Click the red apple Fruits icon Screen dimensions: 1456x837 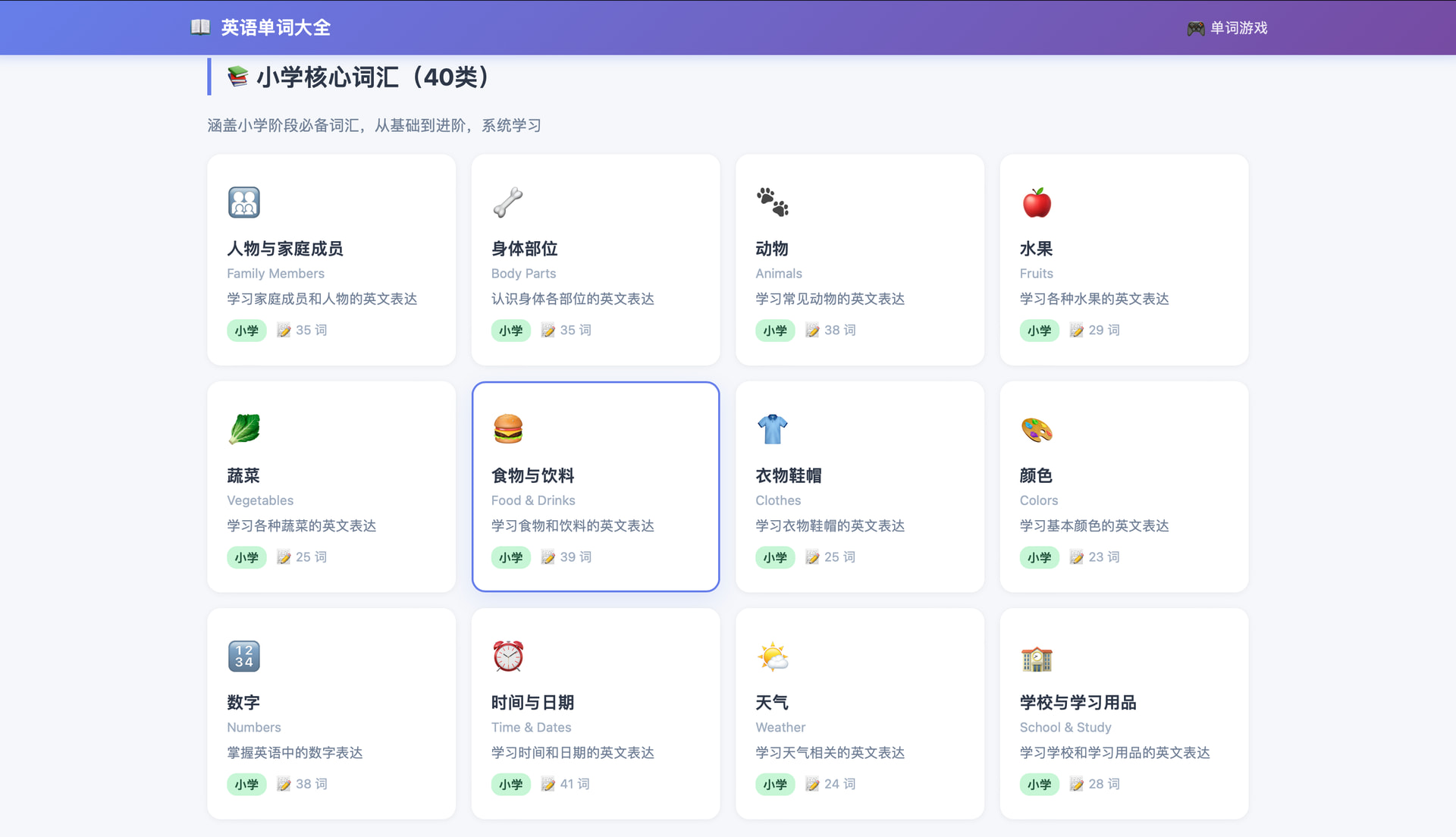pyautogui.click(x=1037, y=202)
